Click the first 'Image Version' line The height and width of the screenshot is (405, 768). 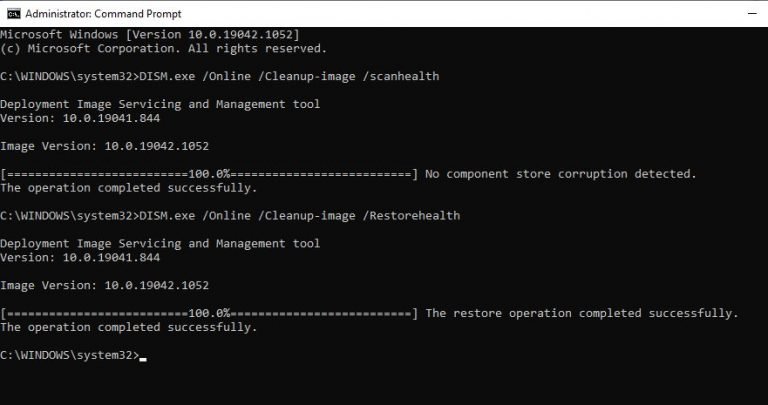point(104,146)
